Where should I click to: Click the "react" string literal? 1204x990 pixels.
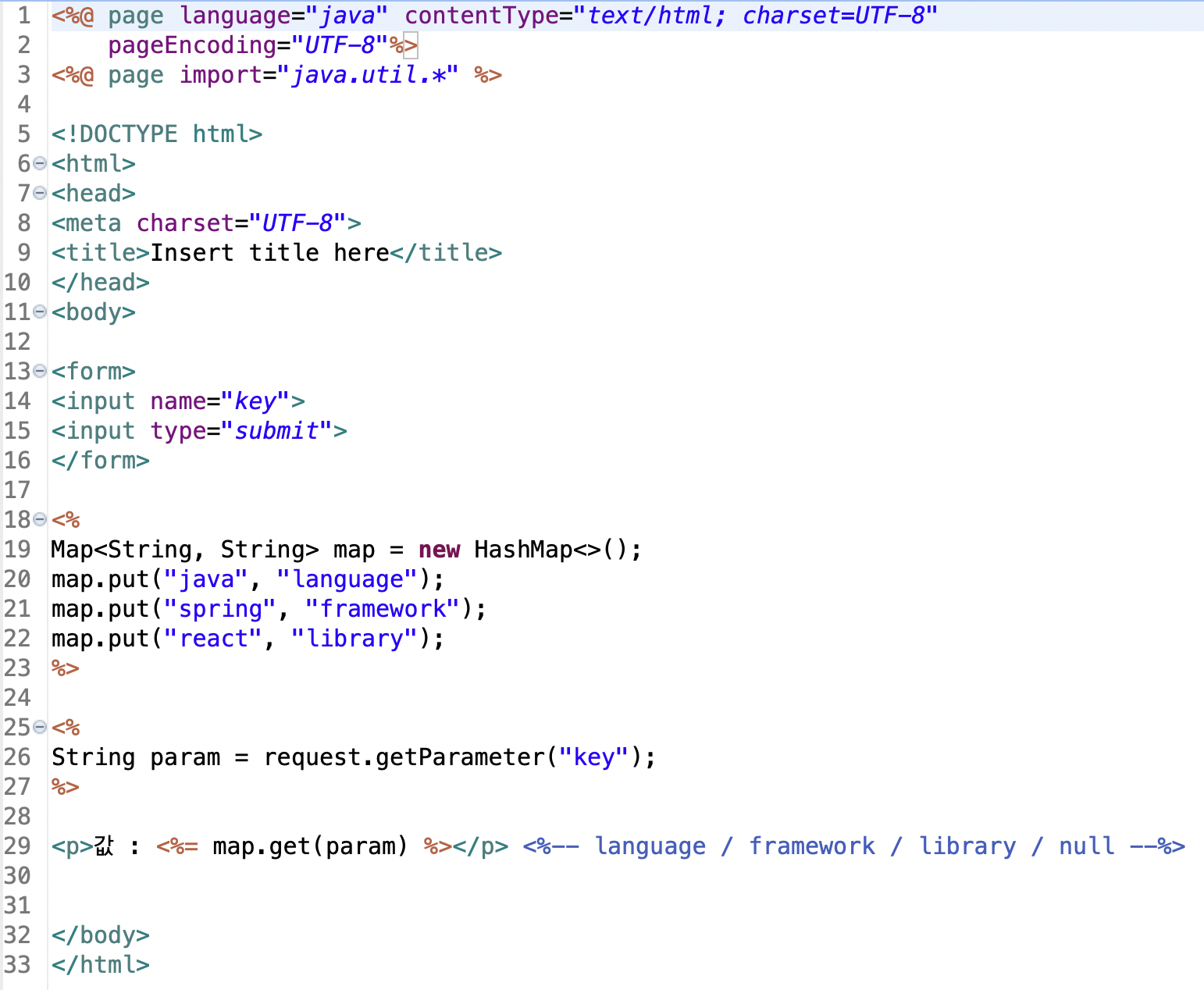pyautogui.click(x=213, y=639)
